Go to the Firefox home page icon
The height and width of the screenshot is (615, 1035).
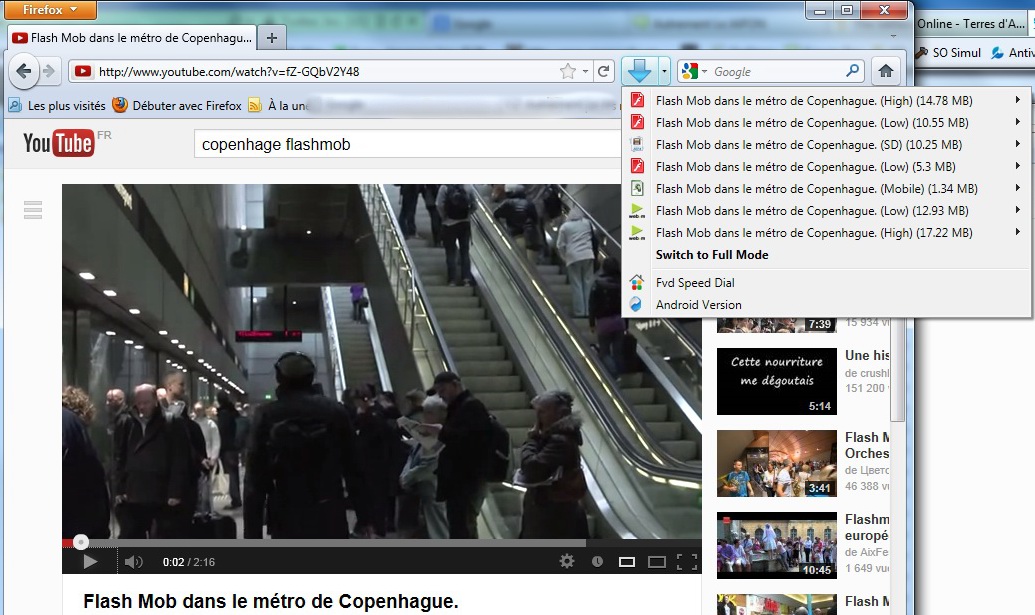(886, 71)
